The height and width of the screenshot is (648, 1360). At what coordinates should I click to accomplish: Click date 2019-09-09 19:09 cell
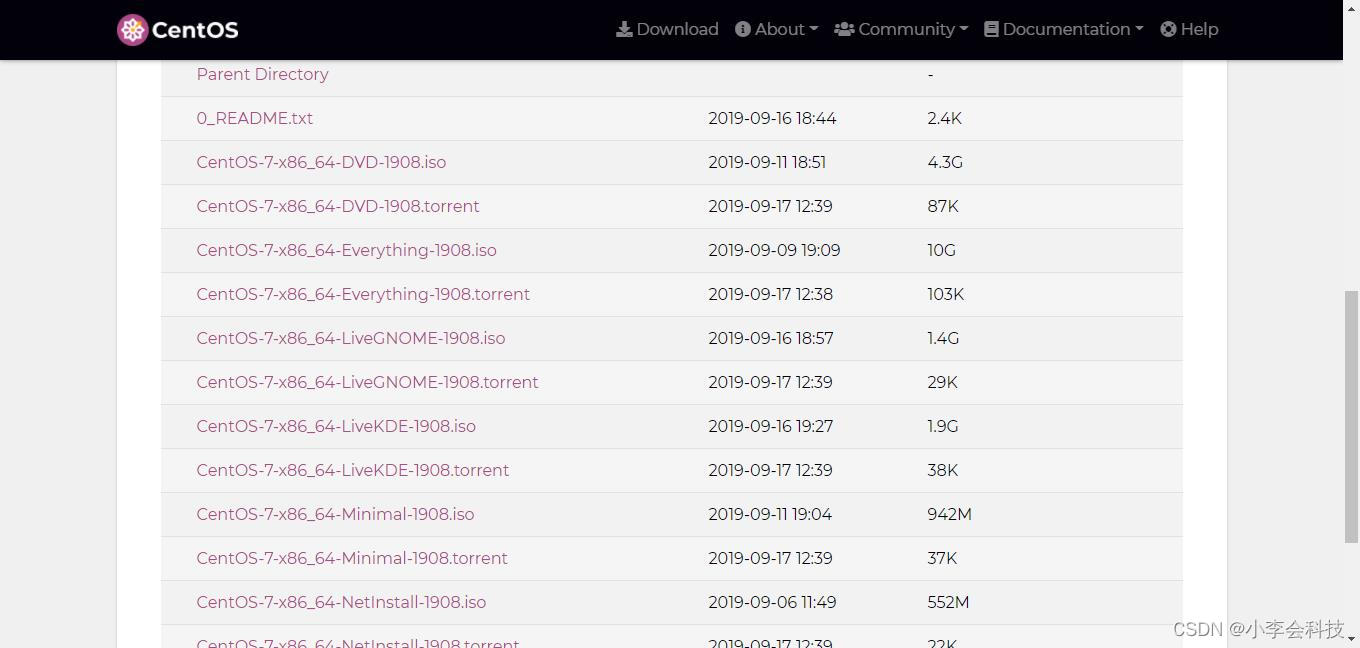tap(774, 250)
